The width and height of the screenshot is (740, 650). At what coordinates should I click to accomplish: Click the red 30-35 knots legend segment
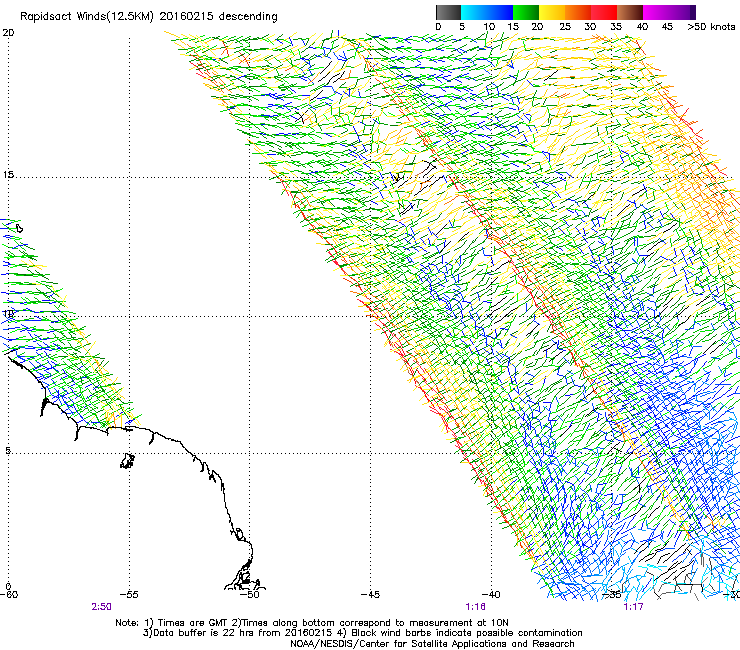tap(604, 12)
